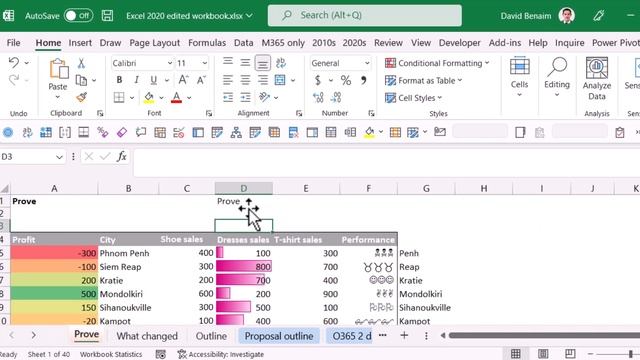Open the Review tab
Viewport: 640px width, 360px height.
388,43
